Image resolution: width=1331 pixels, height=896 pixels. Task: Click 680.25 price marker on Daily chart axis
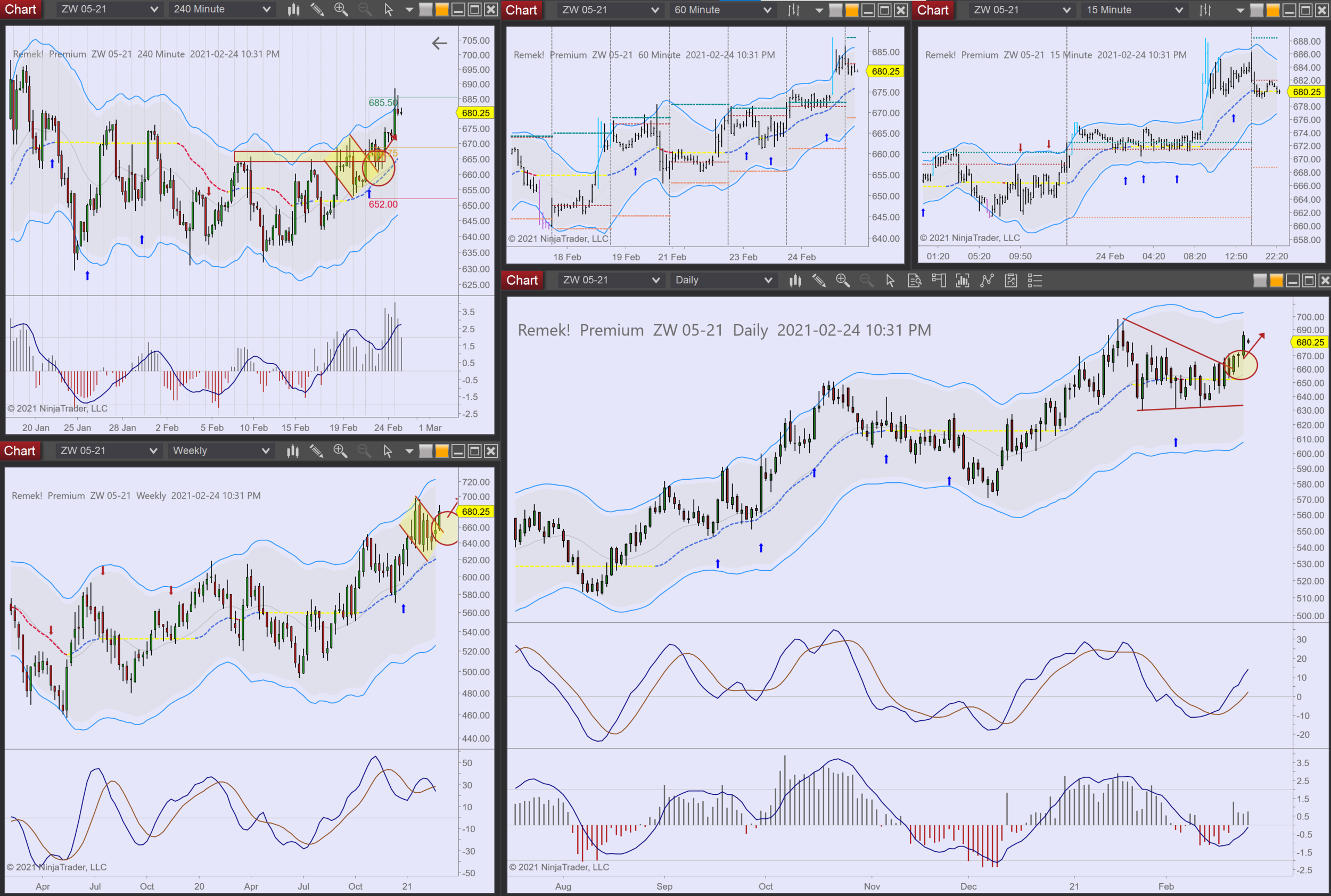[x=1309, y=342]
